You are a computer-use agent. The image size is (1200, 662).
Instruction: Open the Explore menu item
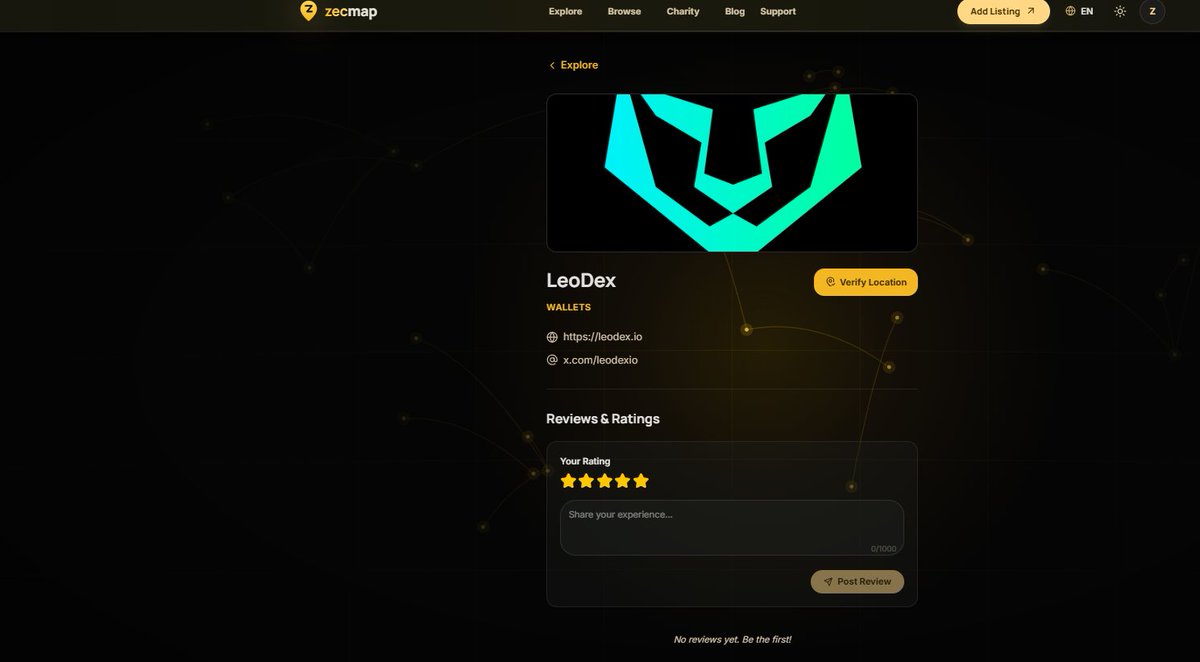tap(565, 11)
